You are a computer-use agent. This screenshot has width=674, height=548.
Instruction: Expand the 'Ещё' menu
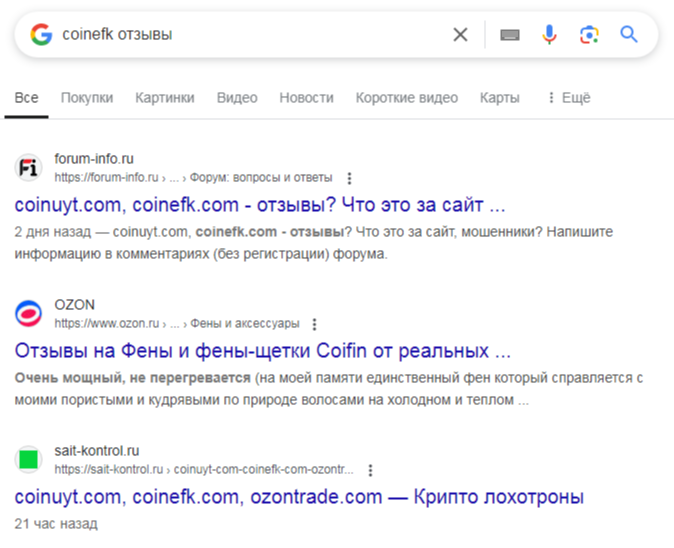coord(569,98)
